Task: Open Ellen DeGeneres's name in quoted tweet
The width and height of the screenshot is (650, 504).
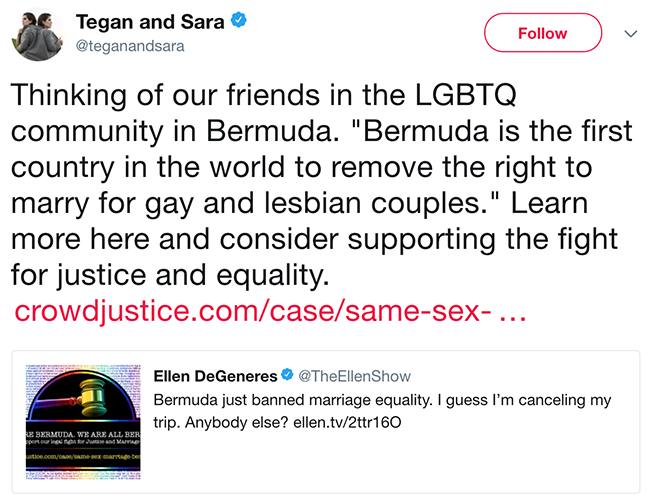Action: [214, 374]
